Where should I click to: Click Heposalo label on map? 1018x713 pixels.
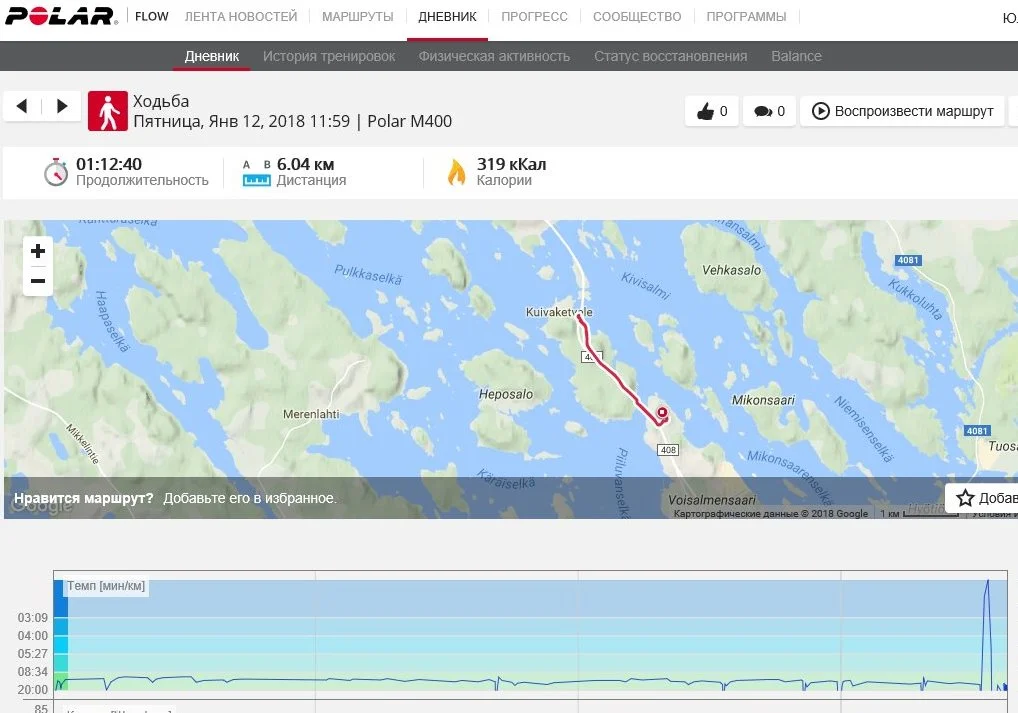point(506,394)
